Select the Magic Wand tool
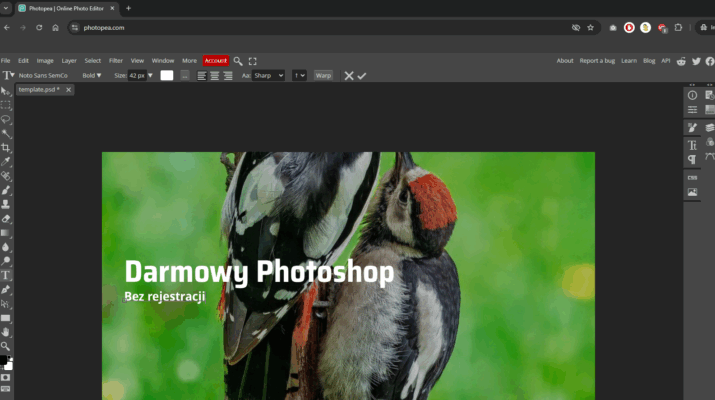The height and width of the screenshot is (400, 715). click(x=5, y=134)
